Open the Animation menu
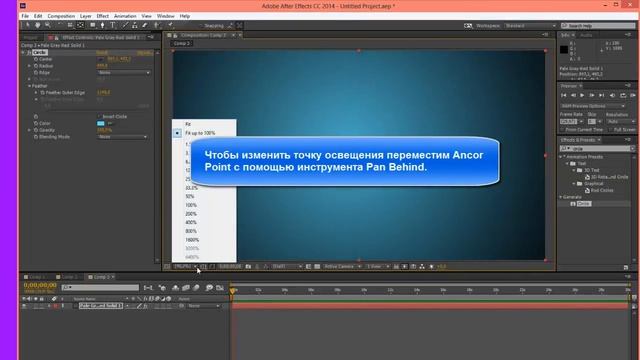The height and width of the screenshot is (360, 640). tap(125, 16)
